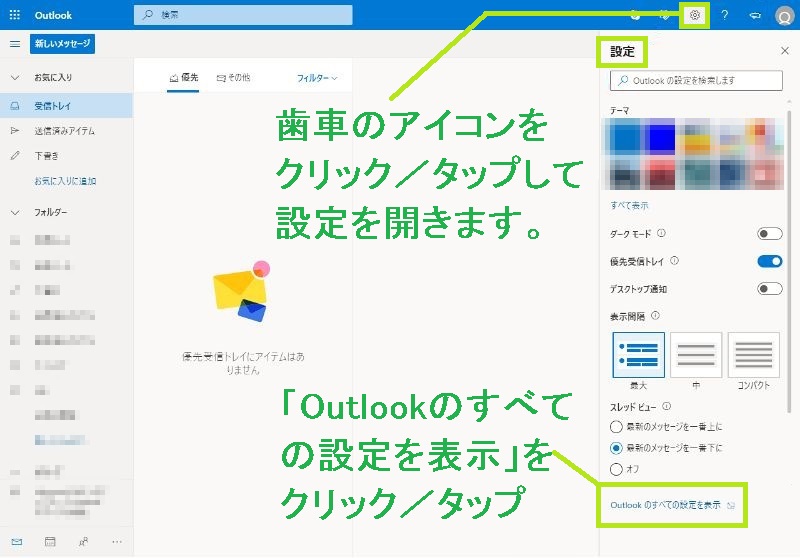
Task: Toggle the hamburger navigation pane icon
Action: [15, 44]
